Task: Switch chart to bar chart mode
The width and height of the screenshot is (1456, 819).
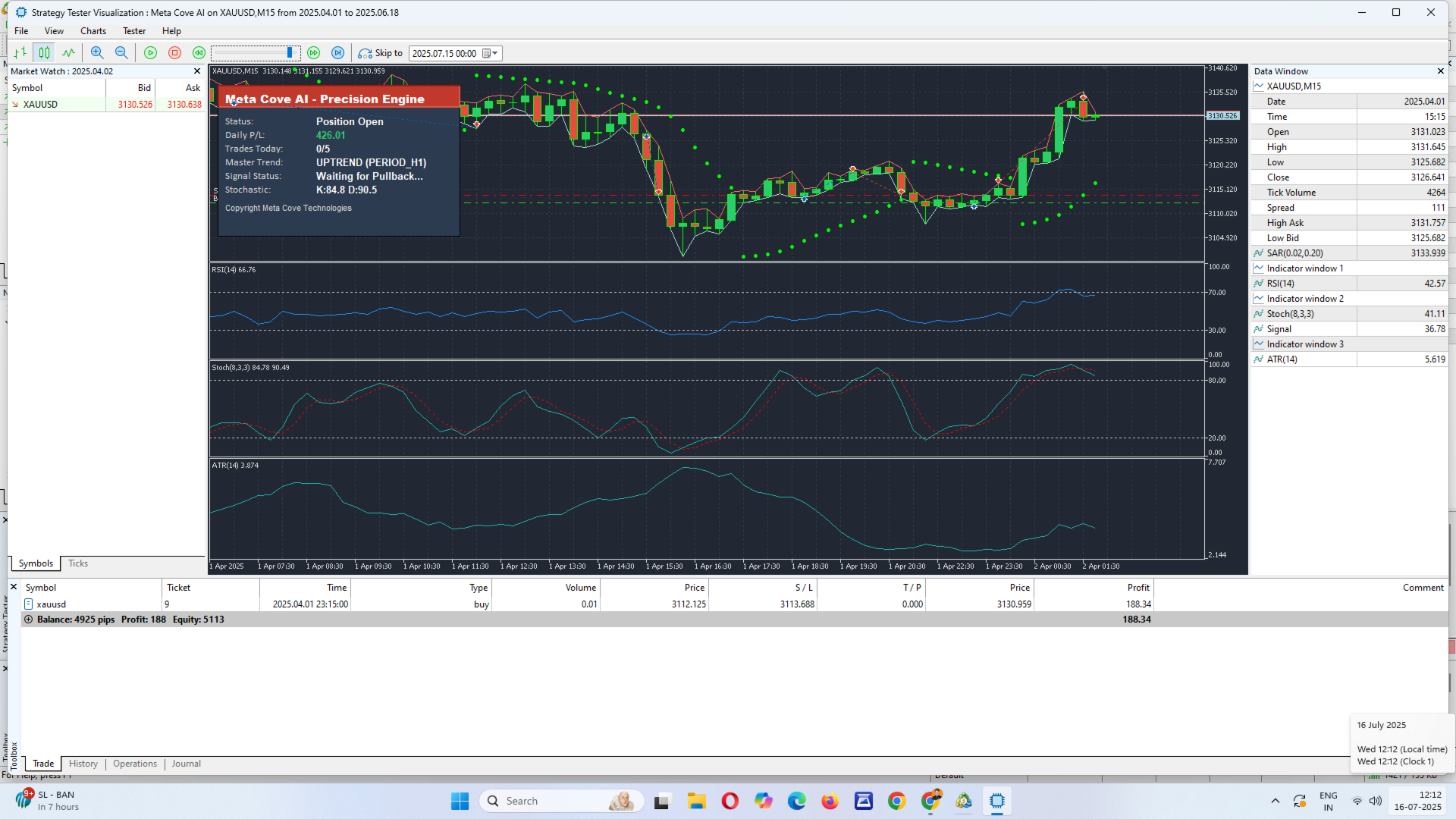Action: click(20, 53)
